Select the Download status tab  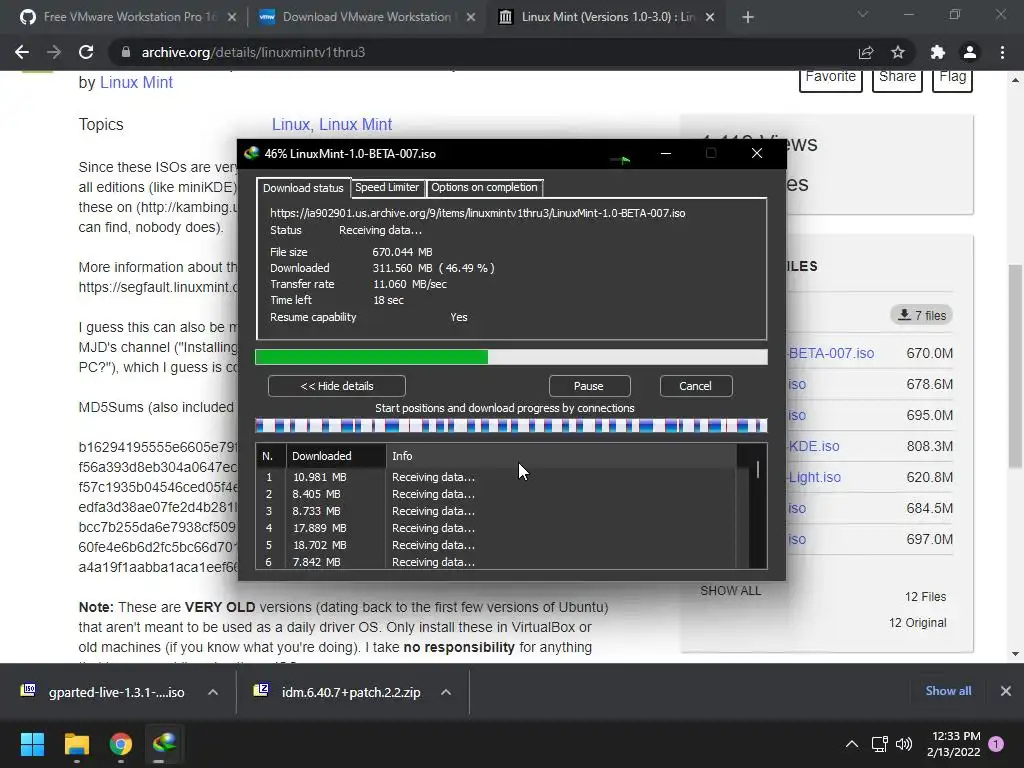(303, 188)
